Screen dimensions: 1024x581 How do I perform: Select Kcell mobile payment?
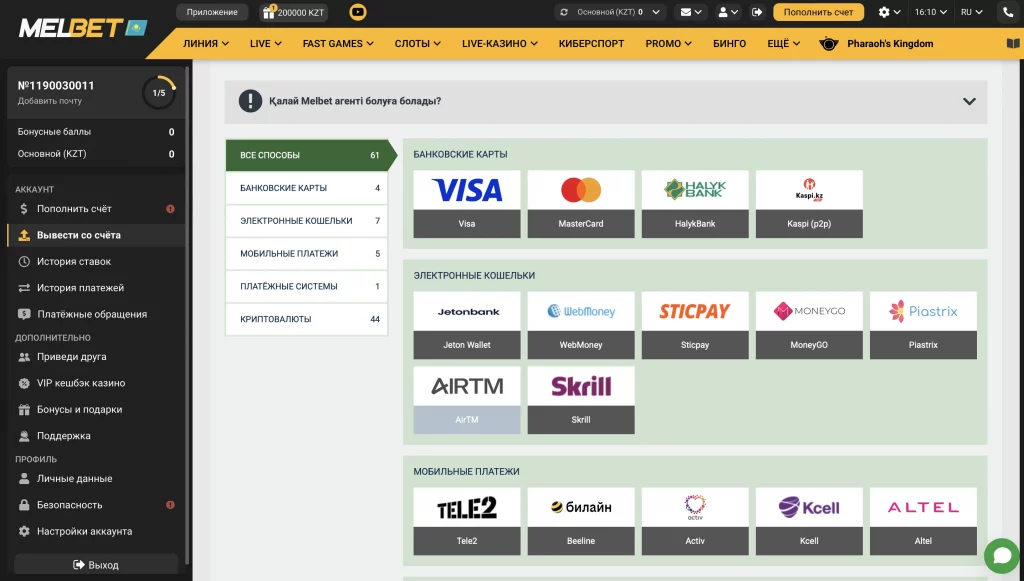coord(809,521)
